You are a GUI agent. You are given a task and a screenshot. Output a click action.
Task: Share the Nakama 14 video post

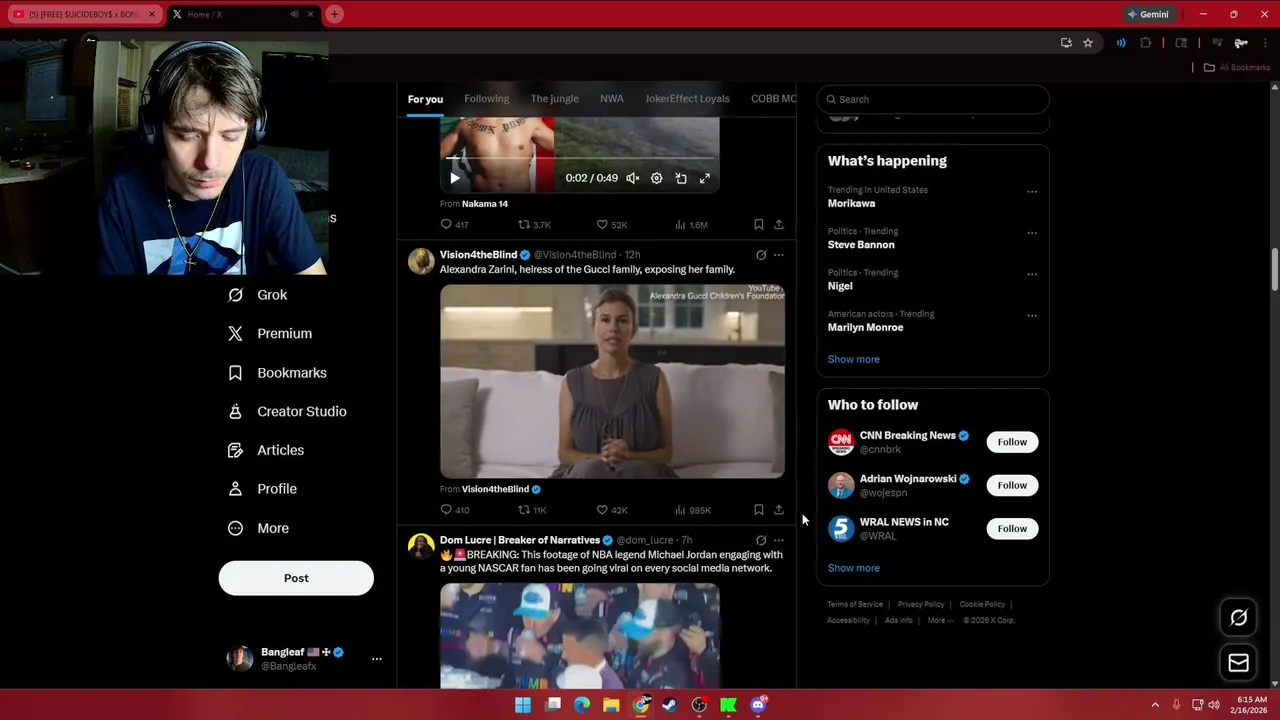(779, 225)
